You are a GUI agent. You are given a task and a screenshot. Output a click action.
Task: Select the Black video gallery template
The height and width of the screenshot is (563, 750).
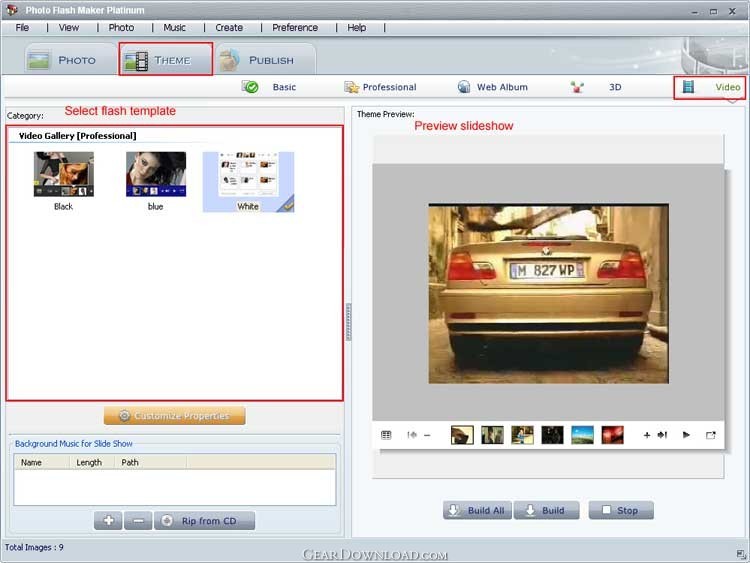[x=64, y=175]
